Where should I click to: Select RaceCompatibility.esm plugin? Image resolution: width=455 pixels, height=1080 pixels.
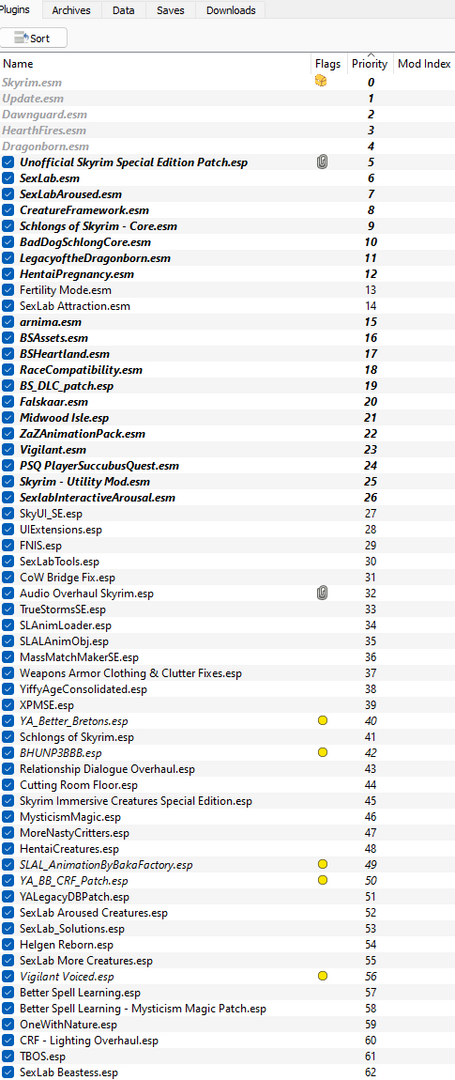click(227, 370)
